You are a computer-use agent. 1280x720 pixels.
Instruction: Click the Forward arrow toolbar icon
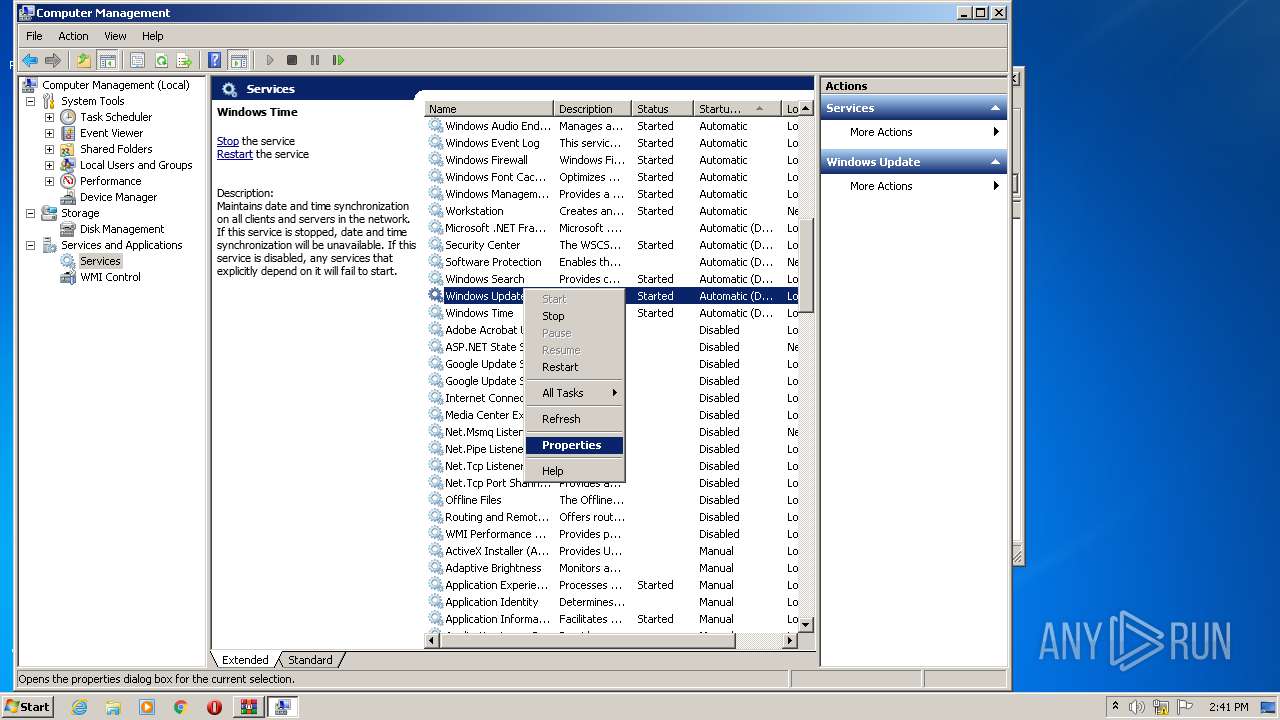pyautogui.click(x=53, y=60)
